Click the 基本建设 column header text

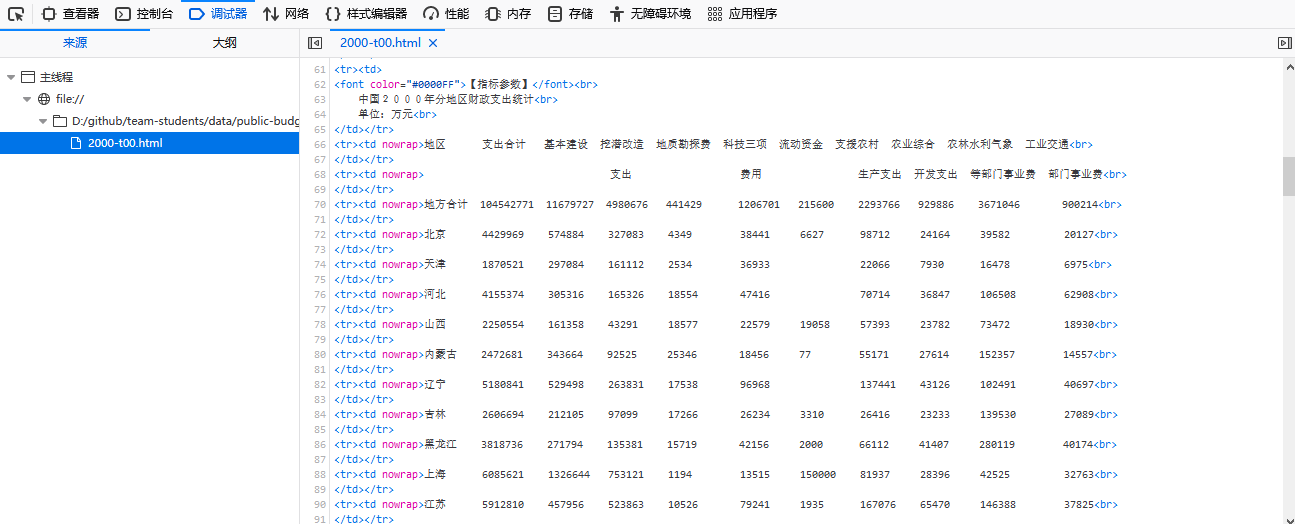pyautogui.click(x=566, y=144)
